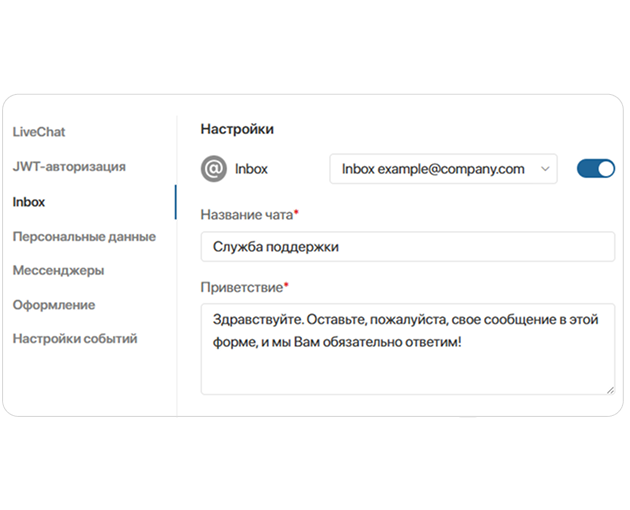Go to JWT-авторизация section

click(69, 166)
